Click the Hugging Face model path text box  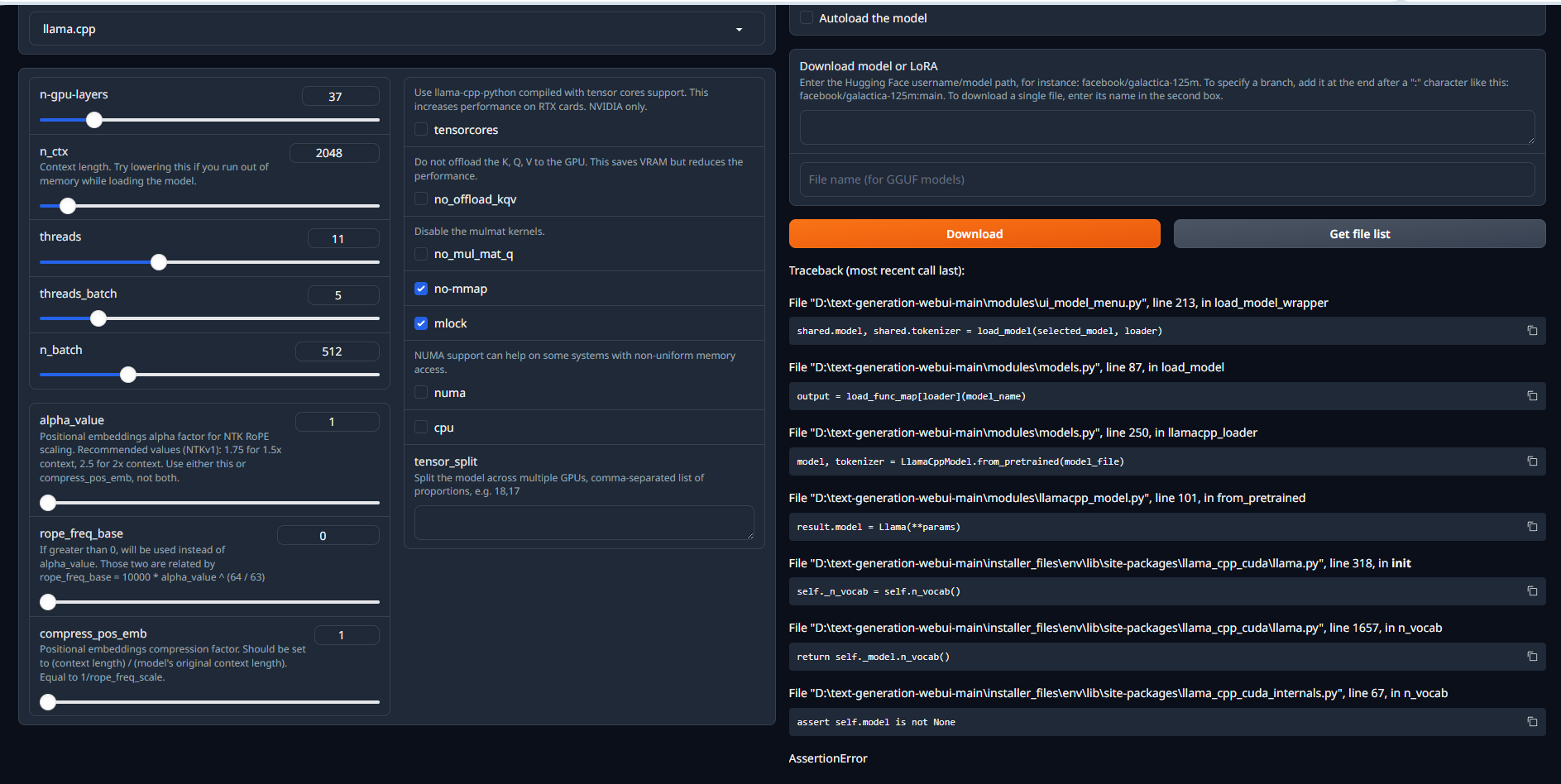(1167, 127)
